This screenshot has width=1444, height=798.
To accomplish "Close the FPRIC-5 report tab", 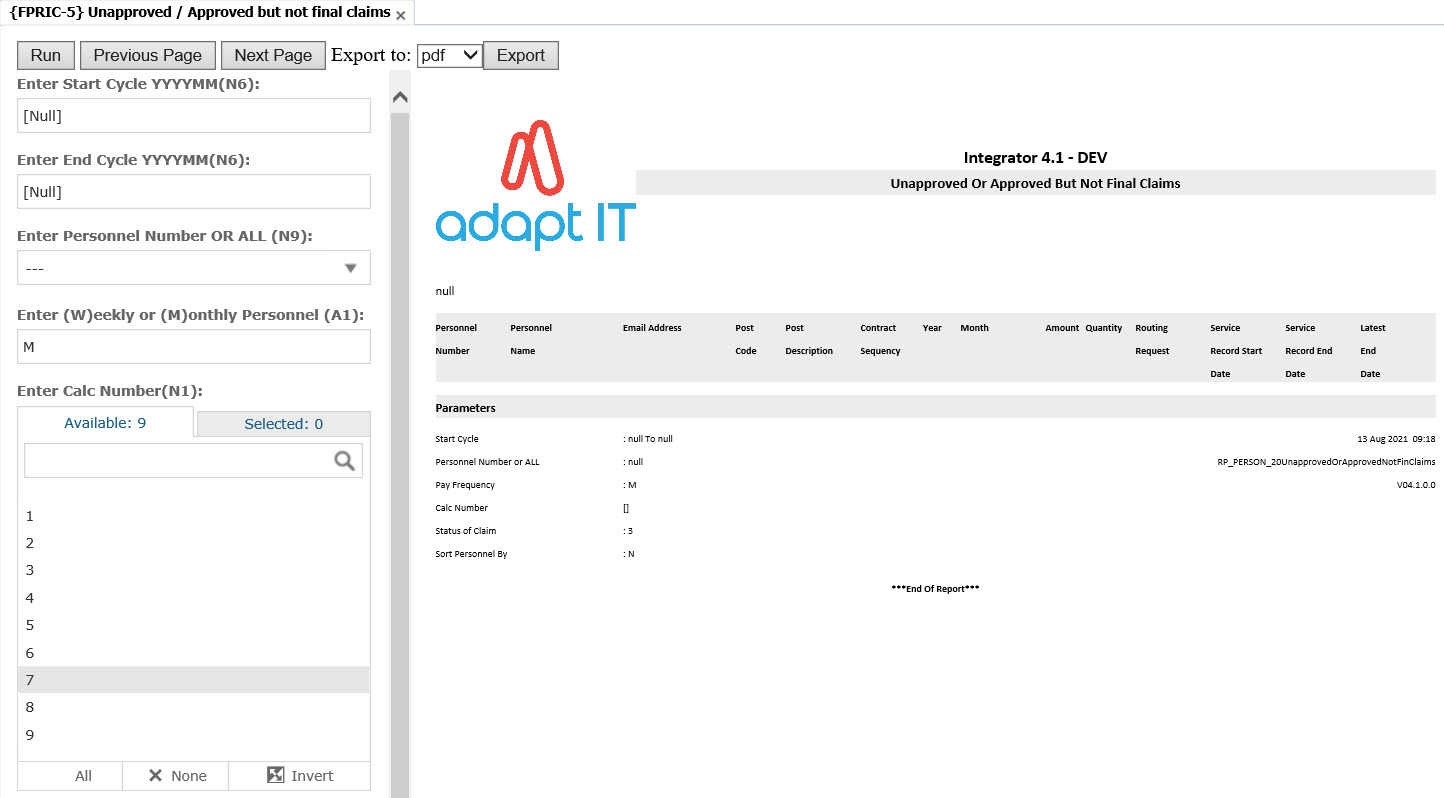I will (401, 15).
